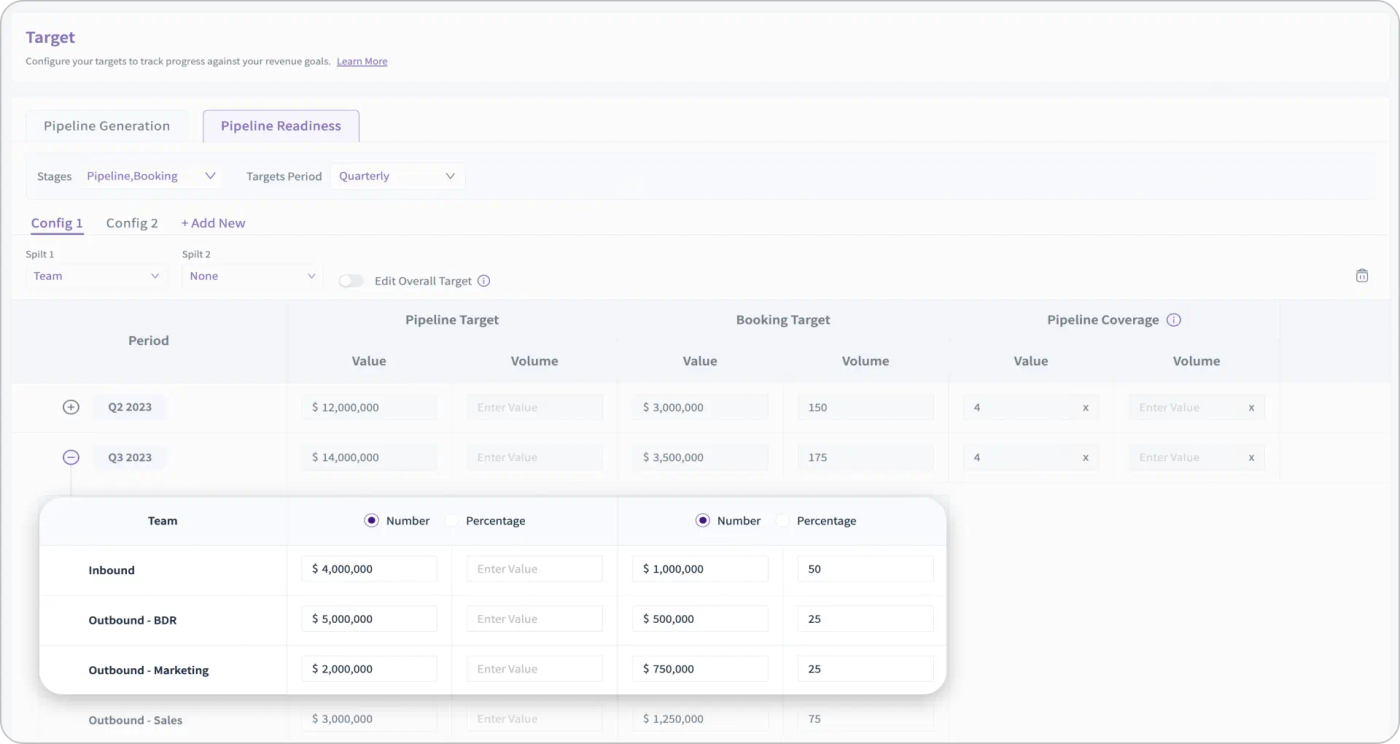Click Q3 2023 pipeline value $14,000,000 field
This screenshot has width=1400, height=744.
tap(369, 457)
